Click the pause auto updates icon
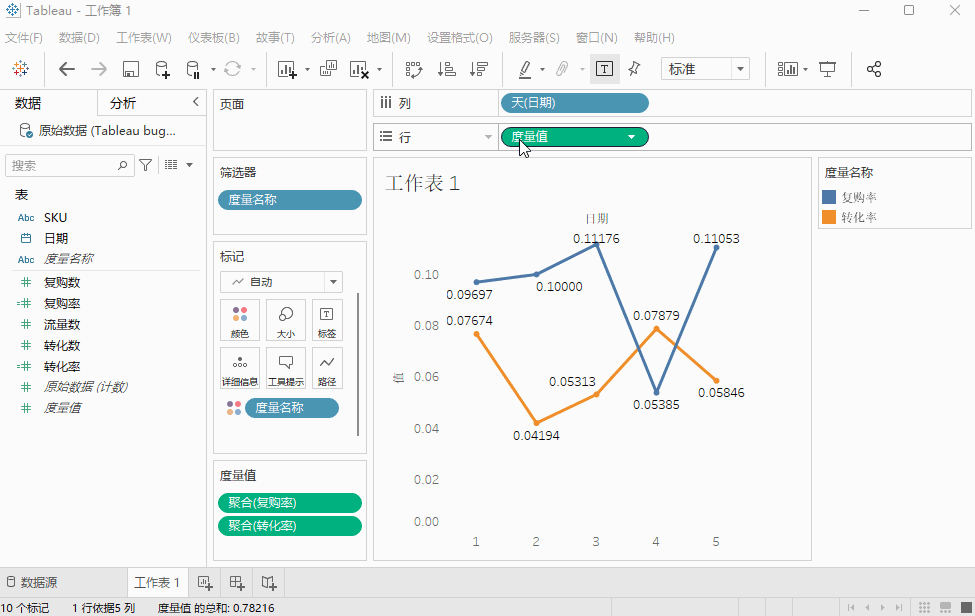The image size is (975, 616). [193, 69]
